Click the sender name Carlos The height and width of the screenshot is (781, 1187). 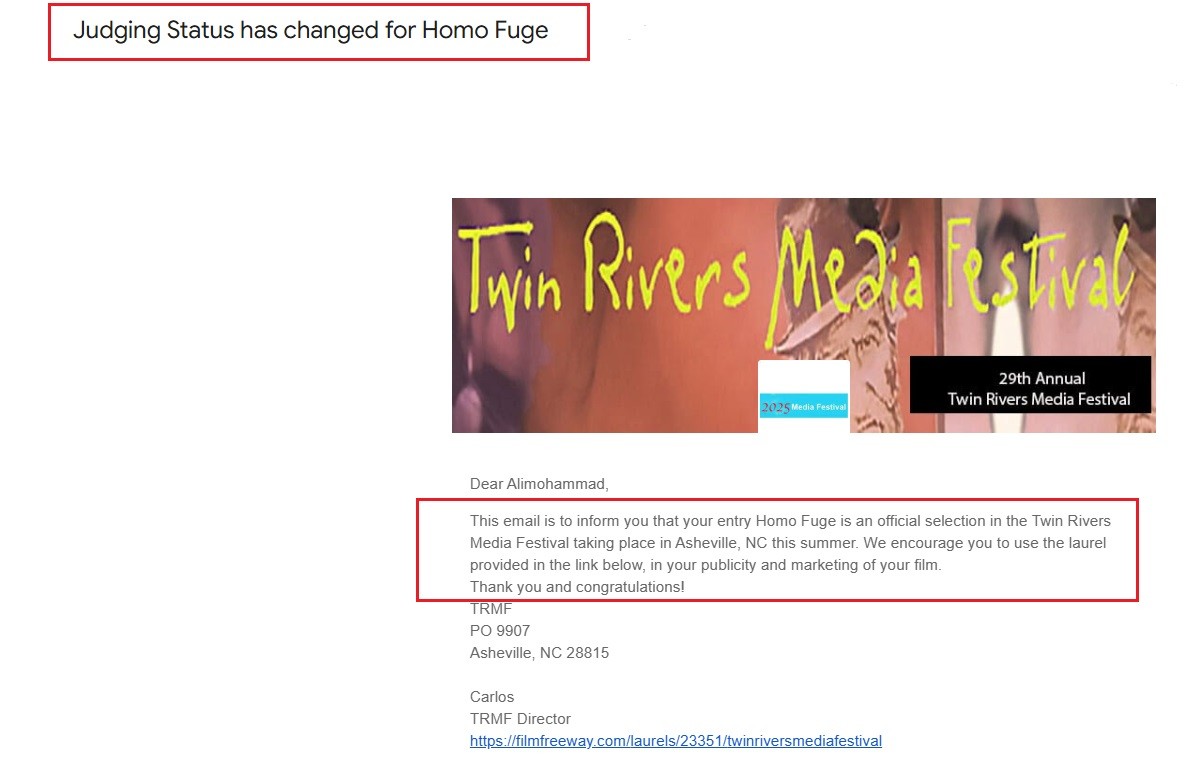(491, 696)
